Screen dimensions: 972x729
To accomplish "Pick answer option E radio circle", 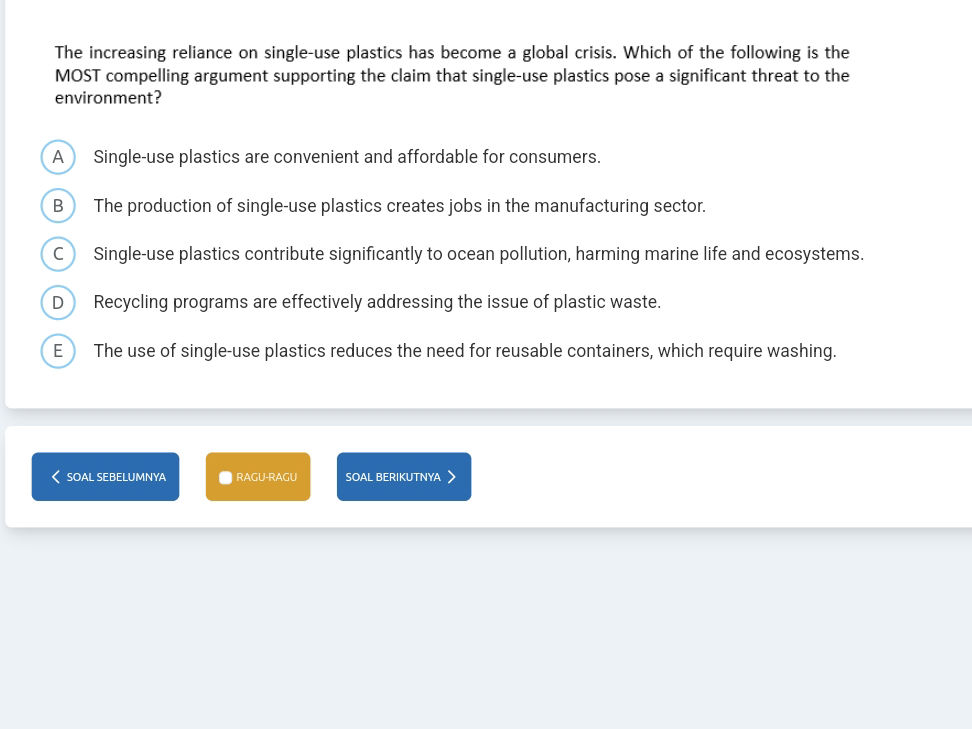I will (x=58, y=351).
